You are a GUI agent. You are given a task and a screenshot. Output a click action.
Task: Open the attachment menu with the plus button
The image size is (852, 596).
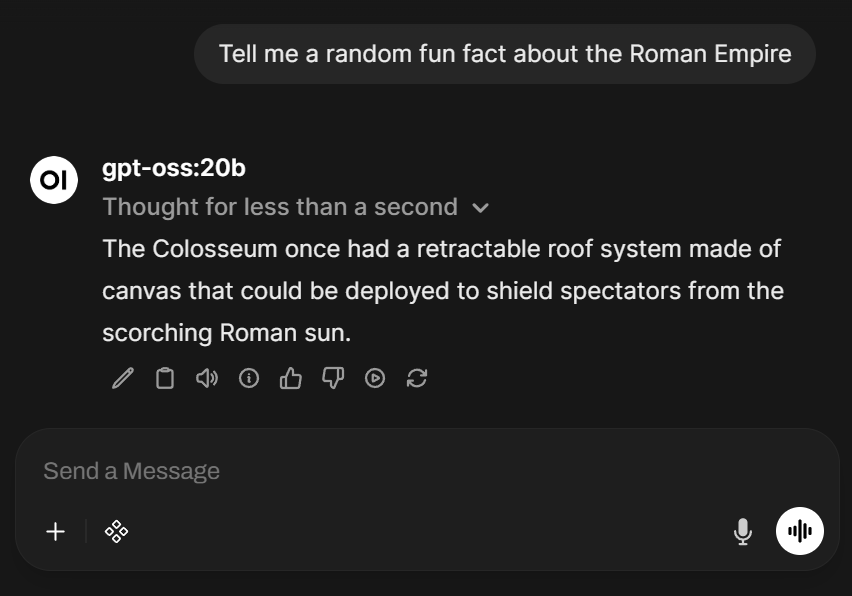pos(55,531)
